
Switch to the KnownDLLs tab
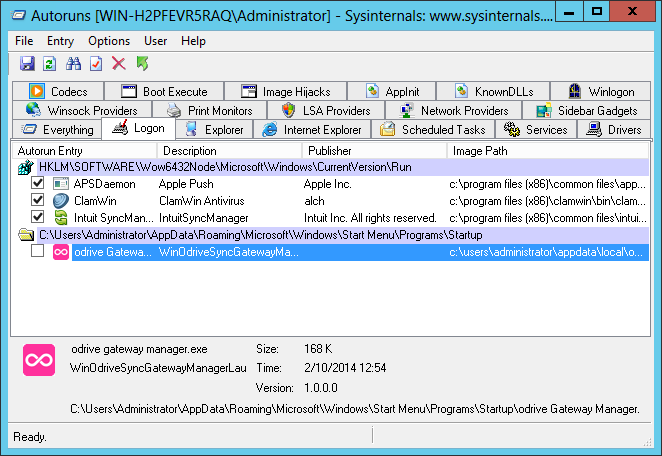(493, 91)
